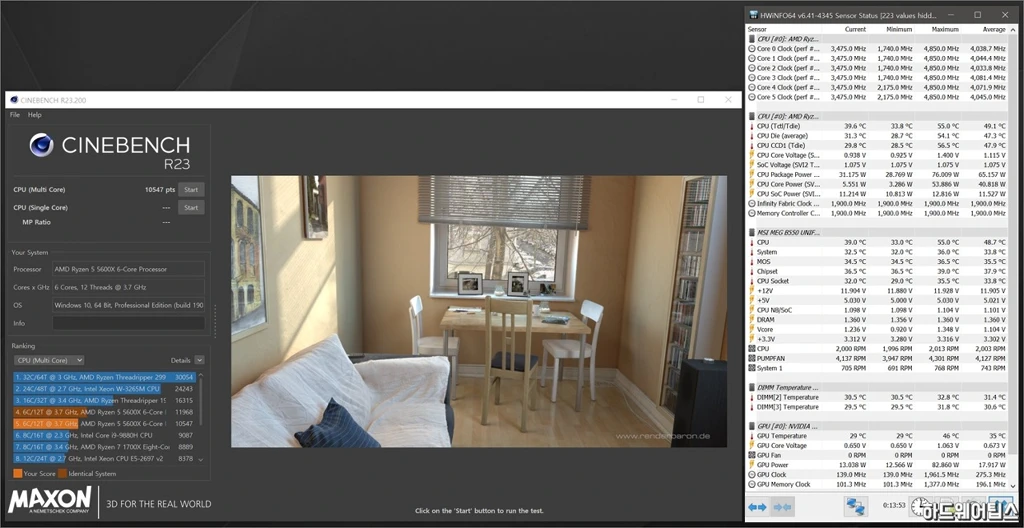Click the Sensor column header in HWiNFO
The height and width of the screenshot is (528, 1024).
pos(758,29)
